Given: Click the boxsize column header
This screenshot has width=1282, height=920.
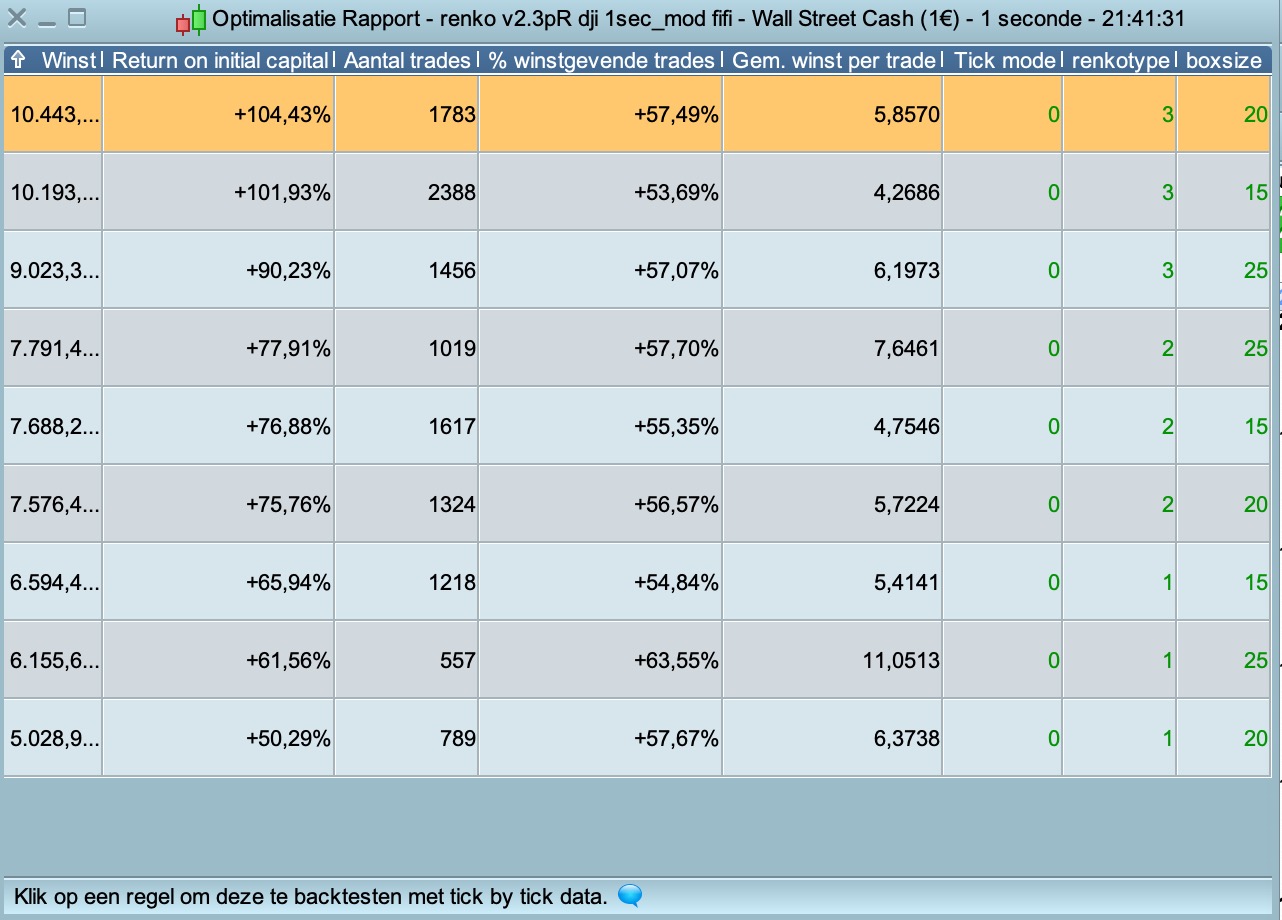Looking at the screenshot, I should 1224,60.
